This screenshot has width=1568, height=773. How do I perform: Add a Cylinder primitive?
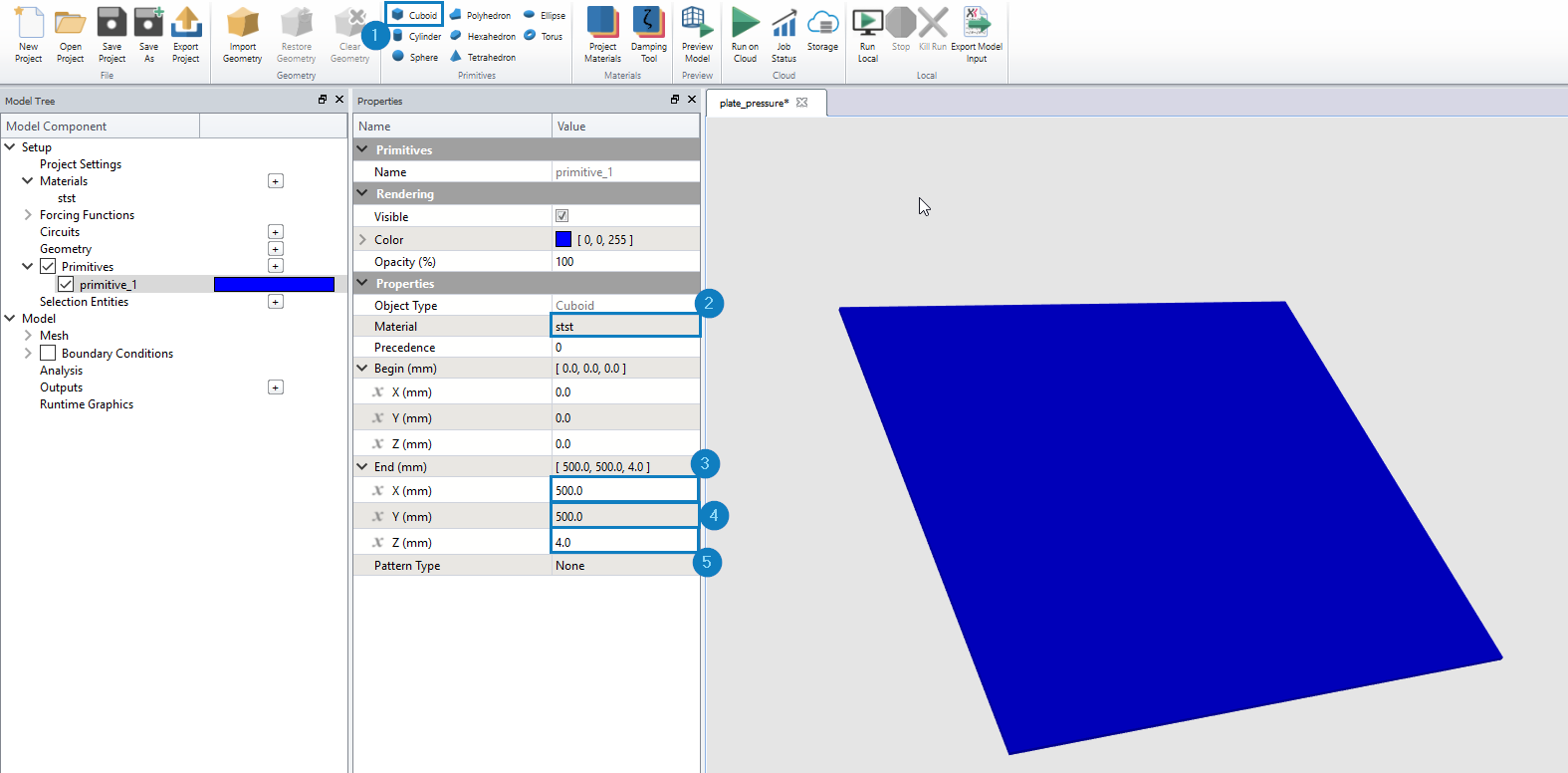click(x=416, y=36)
